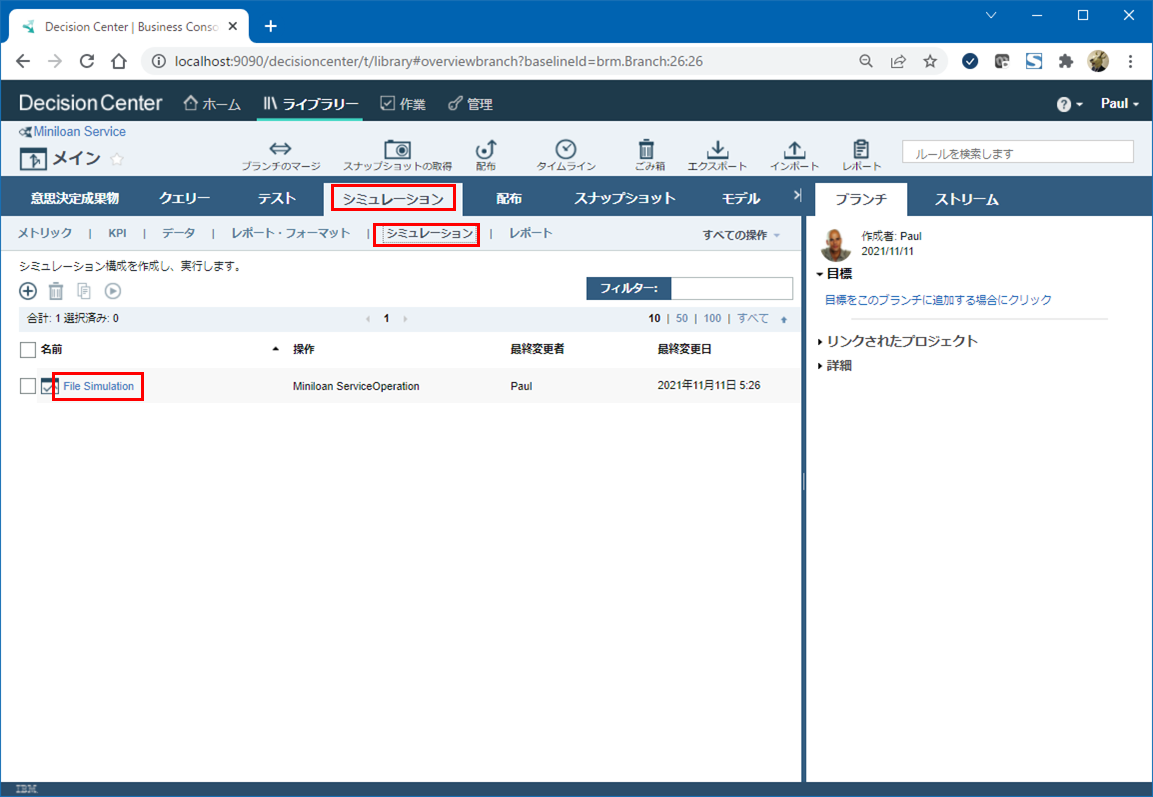The width and height of the screenshot is (1153, 797).
Task: Click the star favorite icon beside メイン
Action: tap(117, 158)
